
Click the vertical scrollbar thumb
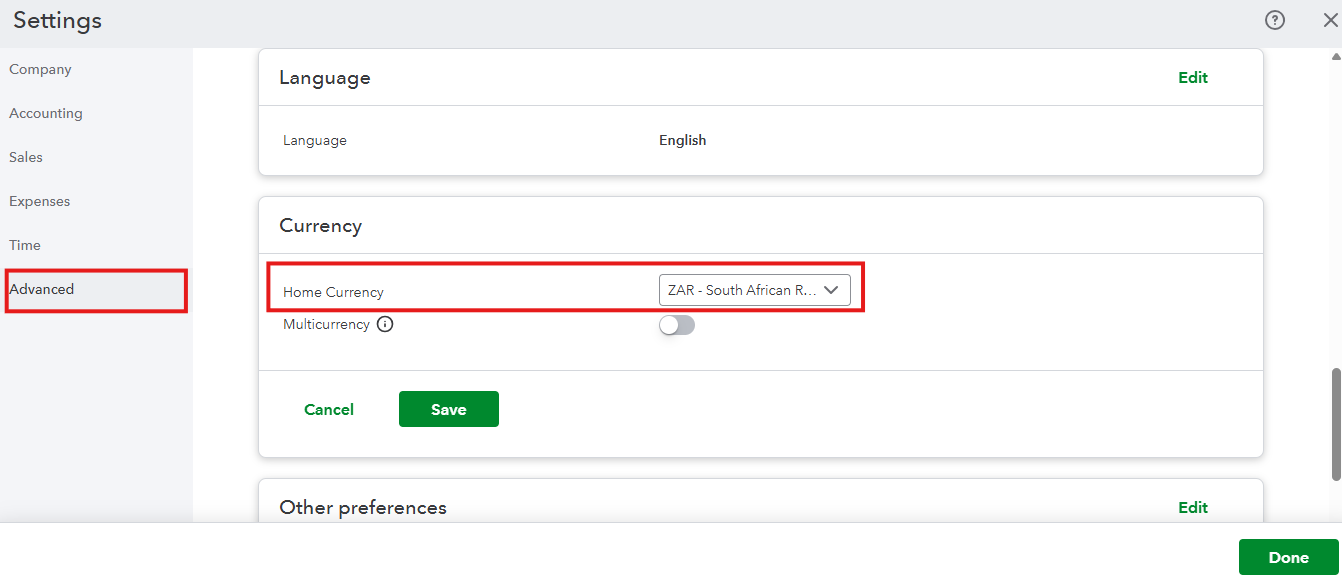pyautogui.click(x=1336, y=424)
